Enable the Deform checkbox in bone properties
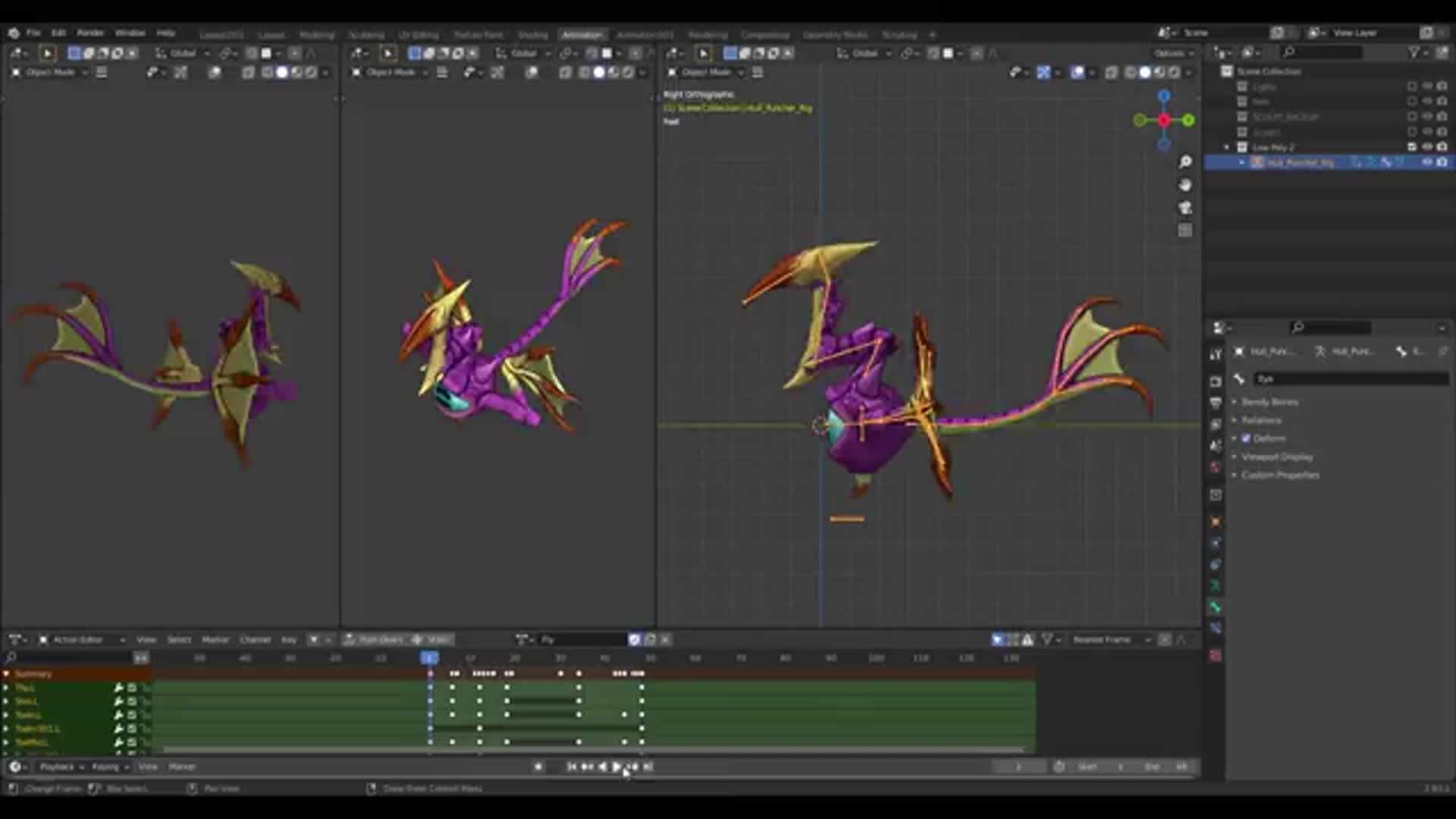 (1246, 438)
